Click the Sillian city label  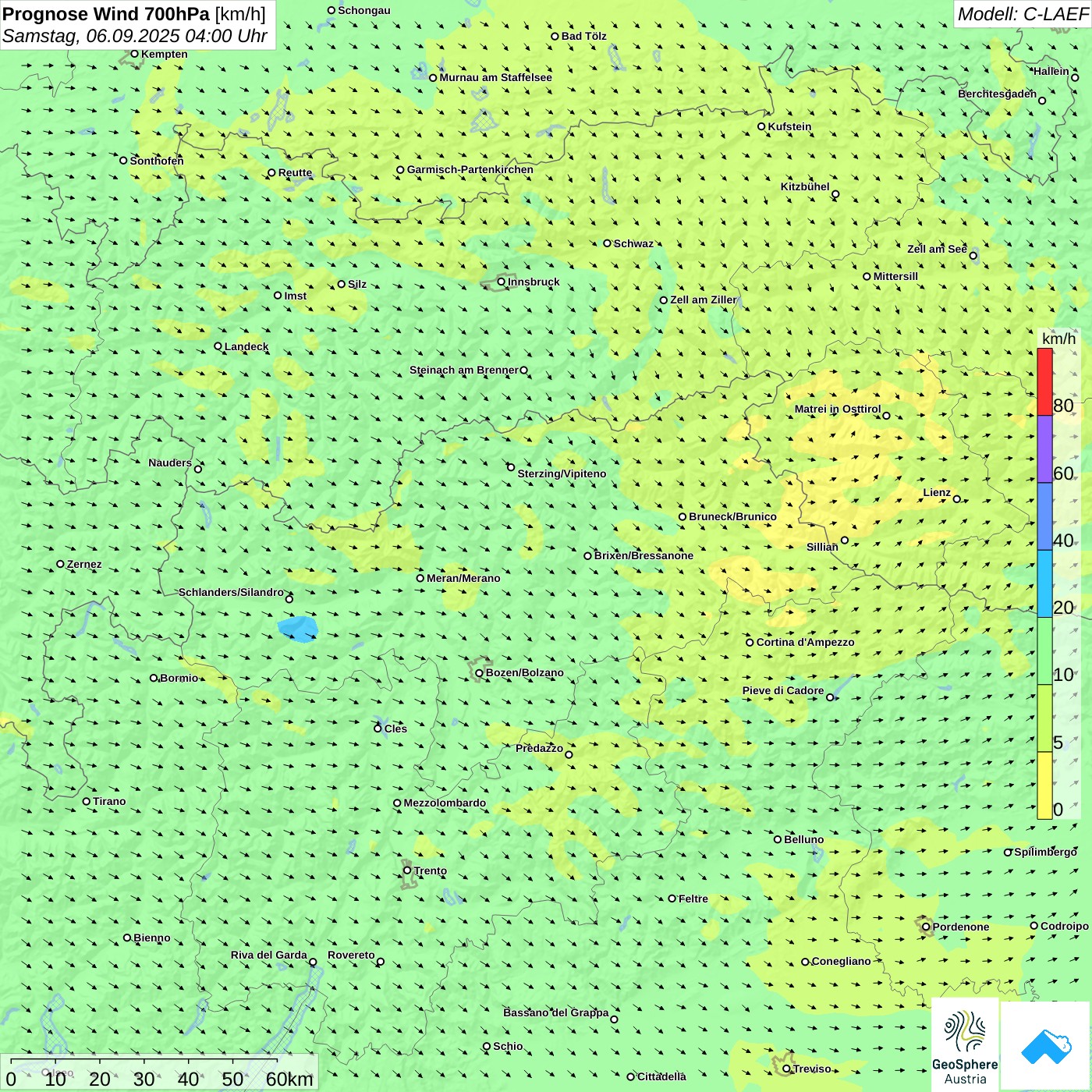pyautogui.click(x=822, y=547)
